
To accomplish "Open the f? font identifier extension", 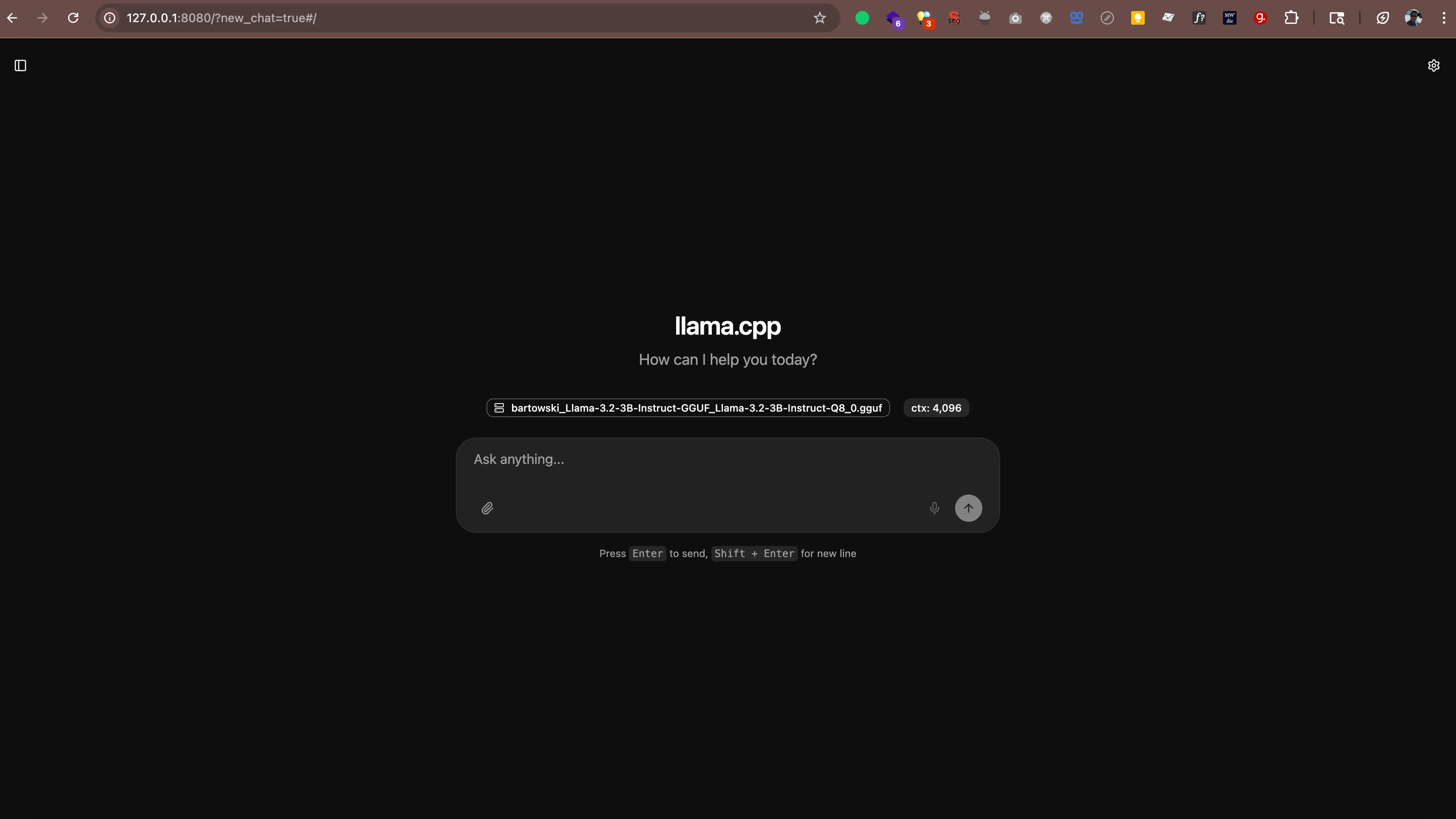I will [x=1199, y=18].
